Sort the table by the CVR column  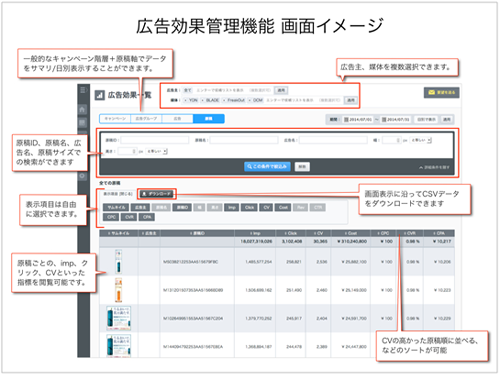[410, 233]
